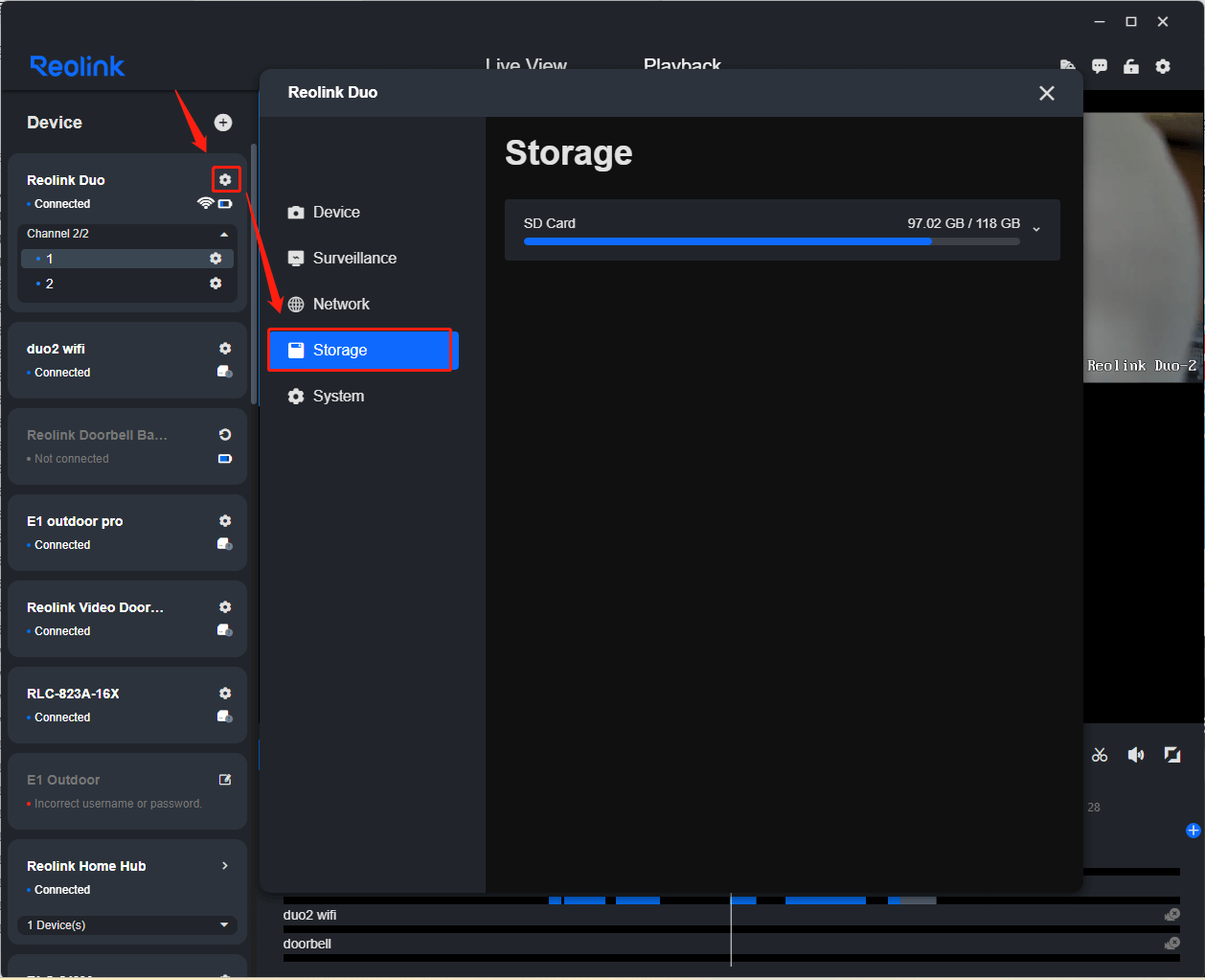Open app settings gear in top bar
The height and width of the screenshot is (980, 1205).
(1163, 66)
